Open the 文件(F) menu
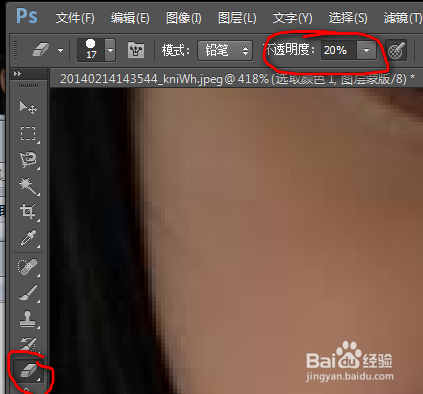 point(75,18)
